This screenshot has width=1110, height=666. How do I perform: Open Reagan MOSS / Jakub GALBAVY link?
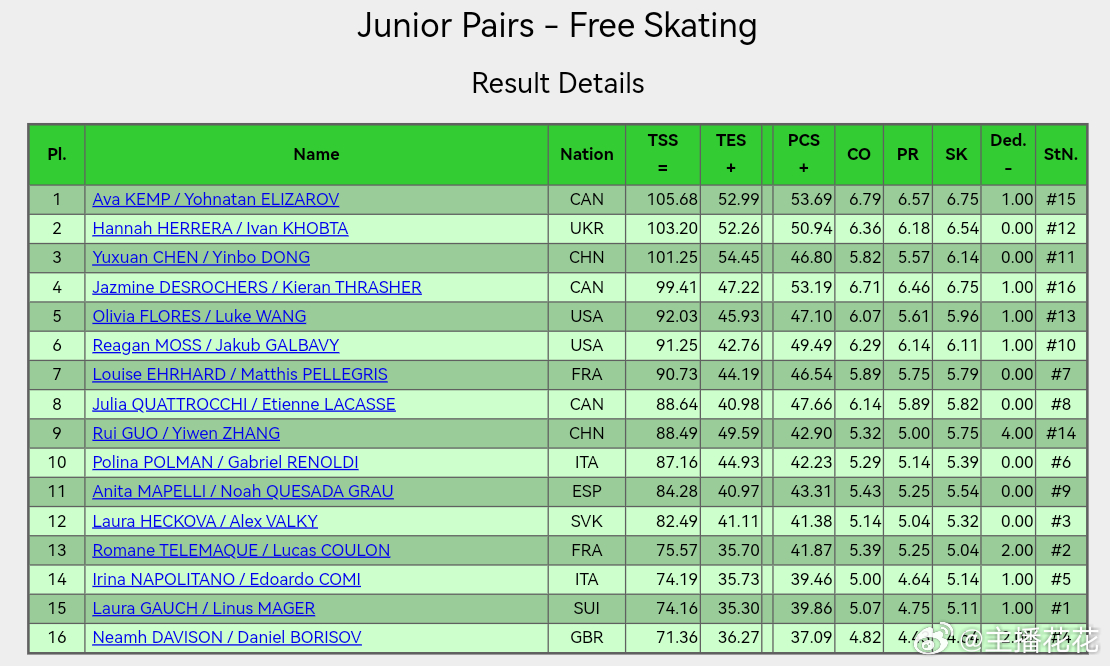coord(216,345)
